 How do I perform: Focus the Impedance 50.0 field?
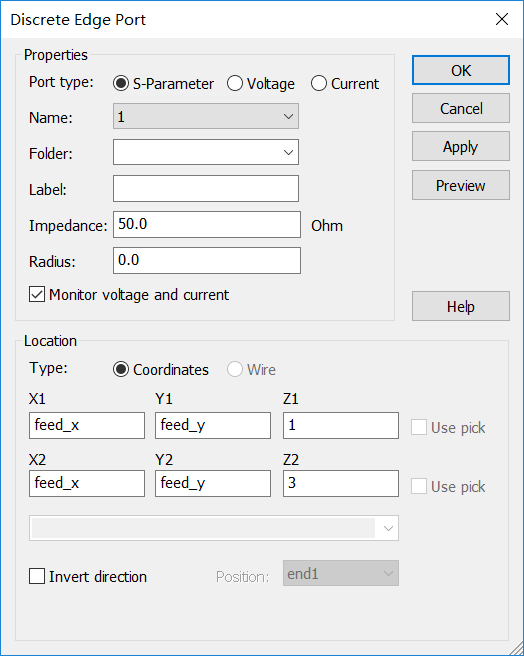207,225
